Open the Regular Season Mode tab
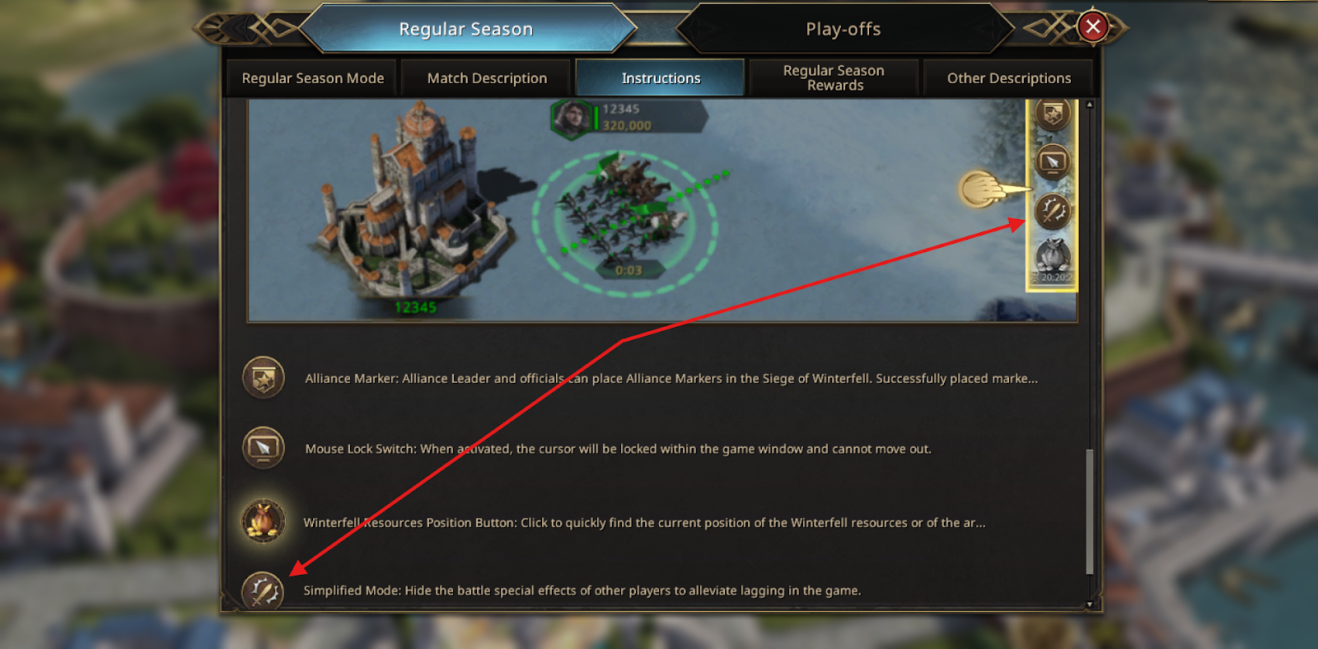Viewport: 1318px width, 649px height. pyautogui.click(x=313, y=78)
